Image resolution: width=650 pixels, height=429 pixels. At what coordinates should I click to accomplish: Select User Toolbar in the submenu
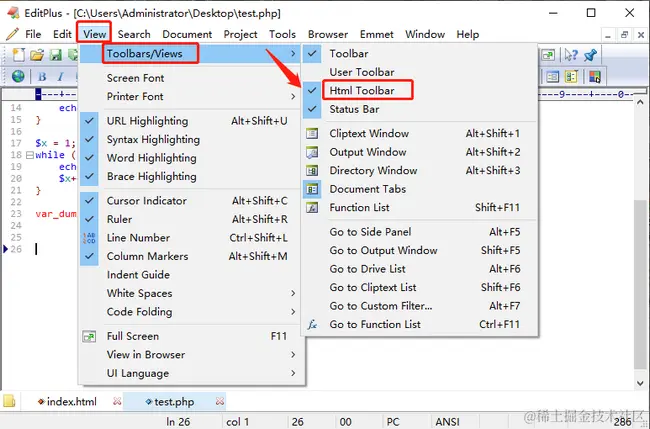point(420,72)
